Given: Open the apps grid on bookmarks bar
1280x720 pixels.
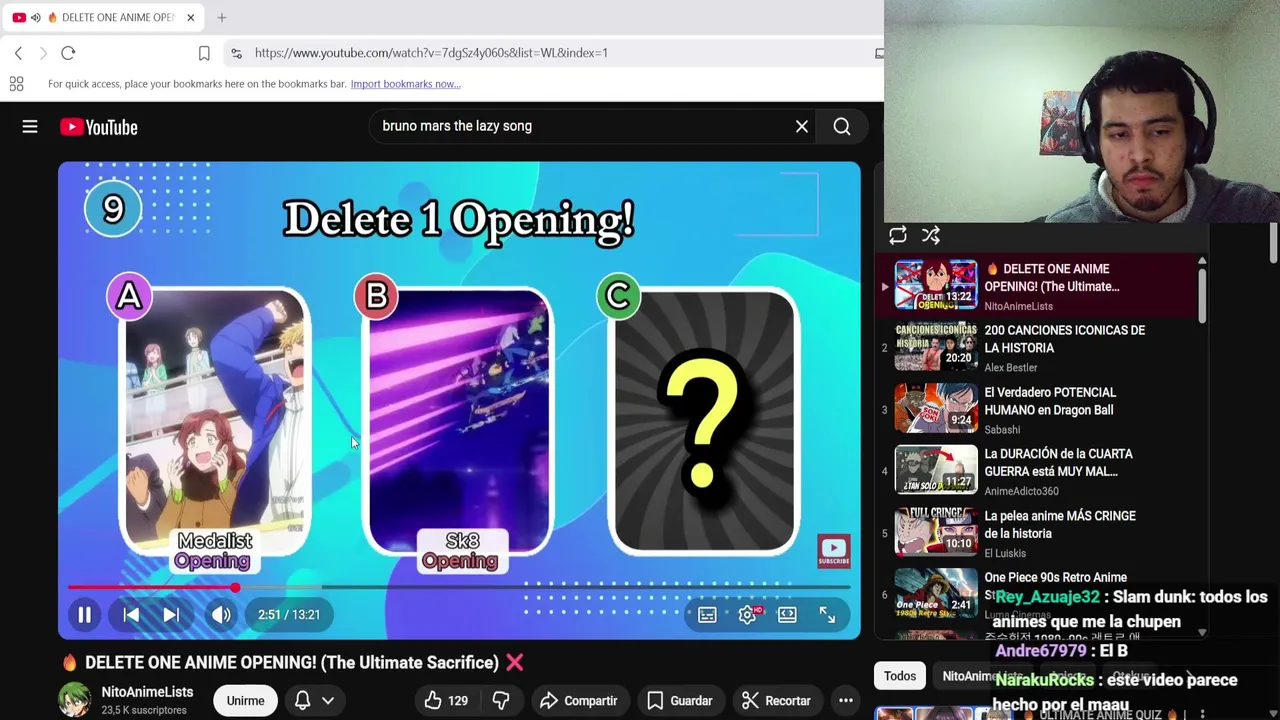Looking at the screenshot, I should click(x=16, y=84).
